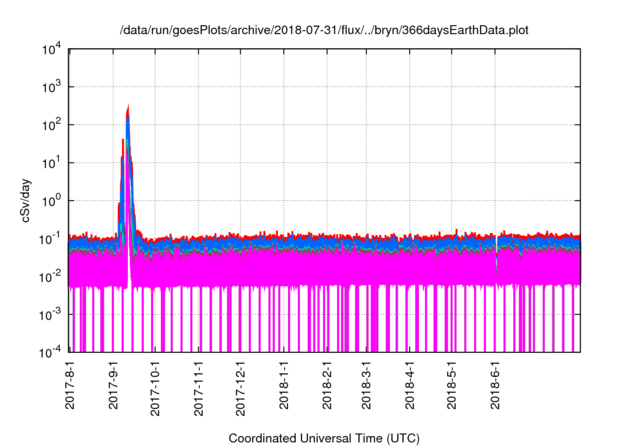Screen dimensions: 640x448
Task: Click the 10^0 y-axis tick label
Action: (50, 200)
